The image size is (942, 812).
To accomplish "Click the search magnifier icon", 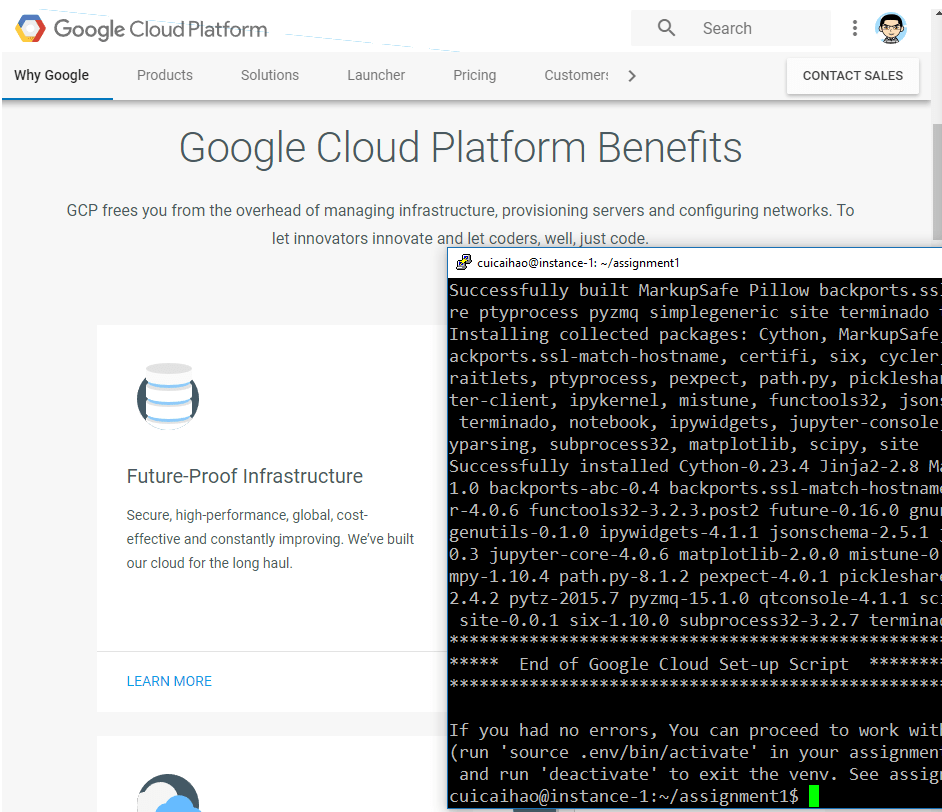I will tap(666, 27).
